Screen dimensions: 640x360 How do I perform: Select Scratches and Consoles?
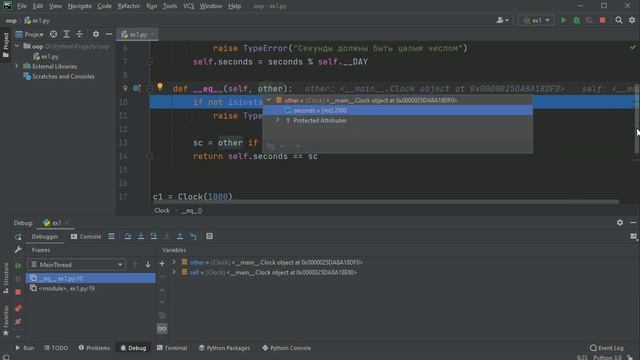[59, 76]
